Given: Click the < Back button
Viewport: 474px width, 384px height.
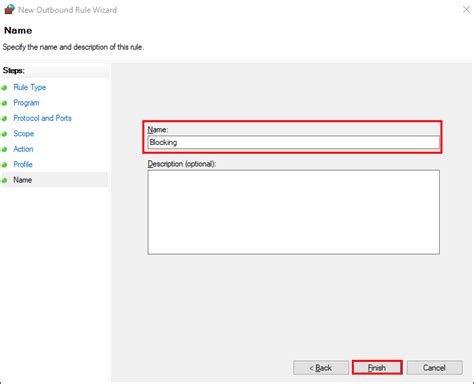Looking at the screenshot, I should click(x=321, y=368).
